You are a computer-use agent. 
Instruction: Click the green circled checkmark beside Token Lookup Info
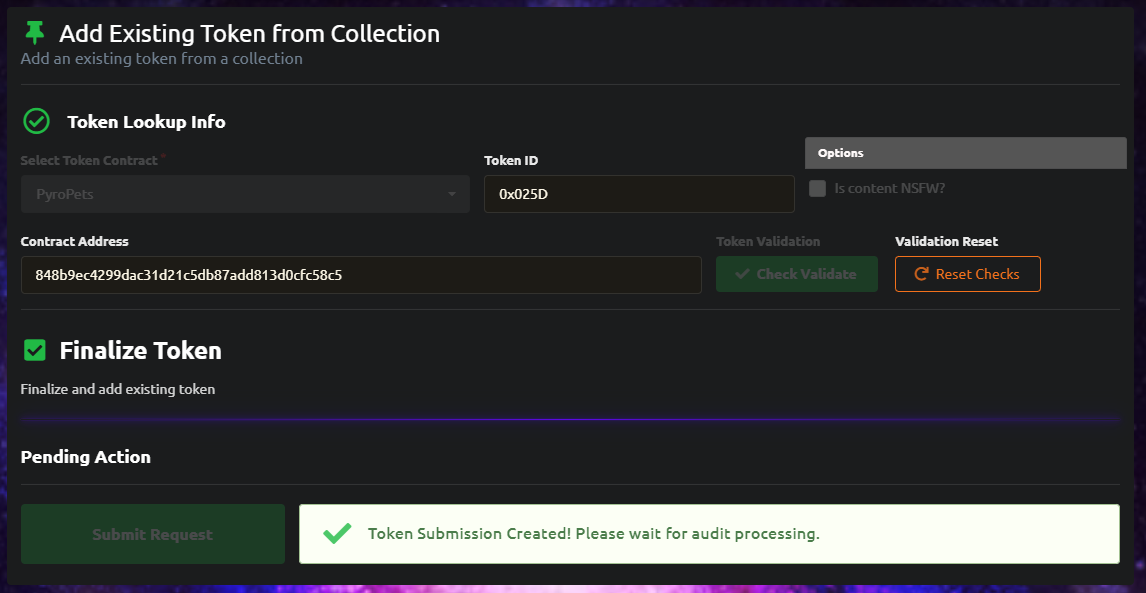coord(37,121)
